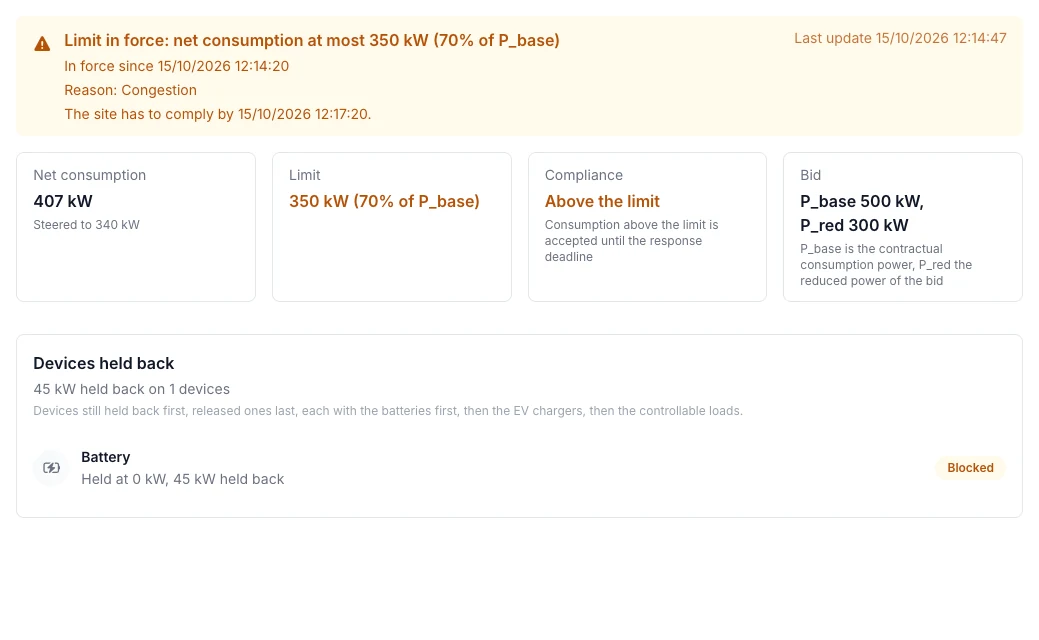Click 45 kW held back summary line
The image size is (1039, 640).
(131, 389)
